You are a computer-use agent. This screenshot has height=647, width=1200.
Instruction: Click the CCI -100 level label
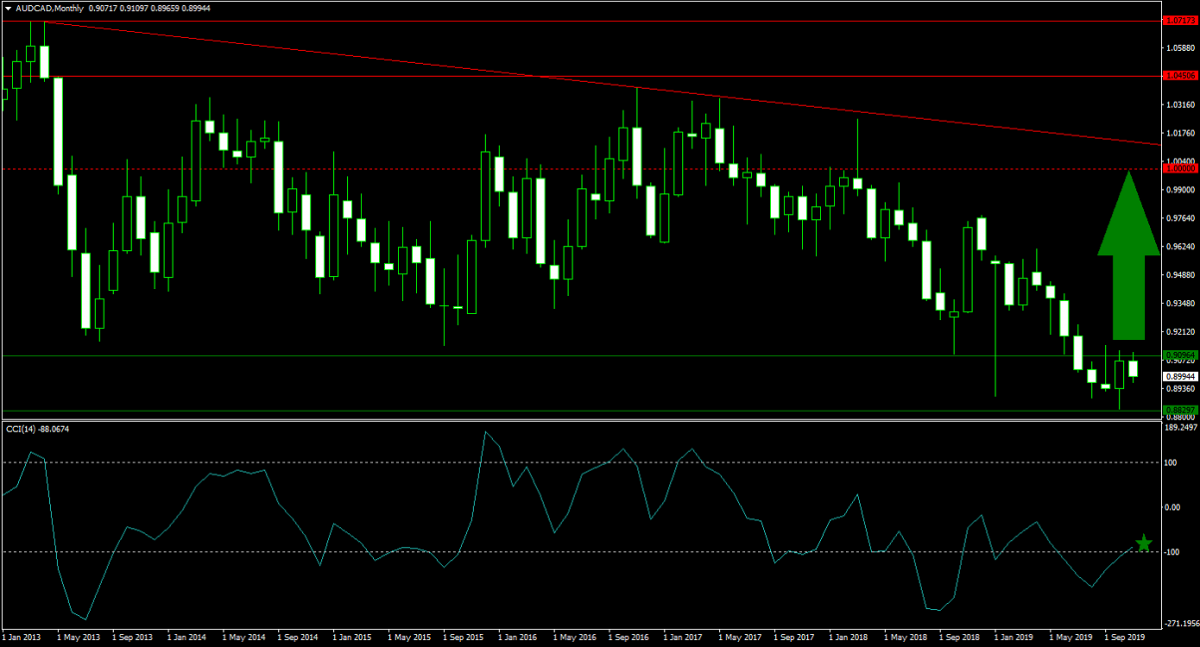click(x=1173, y=552)
